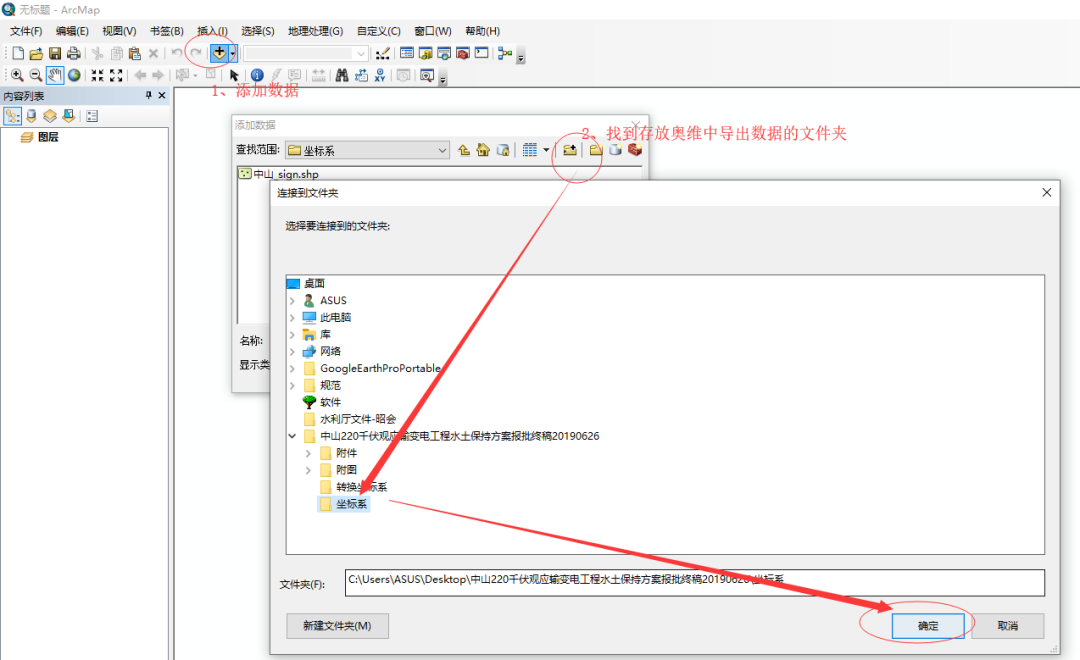Select the Identify tool
Screen dimensions: 1080x660
(x=257, y=75)
